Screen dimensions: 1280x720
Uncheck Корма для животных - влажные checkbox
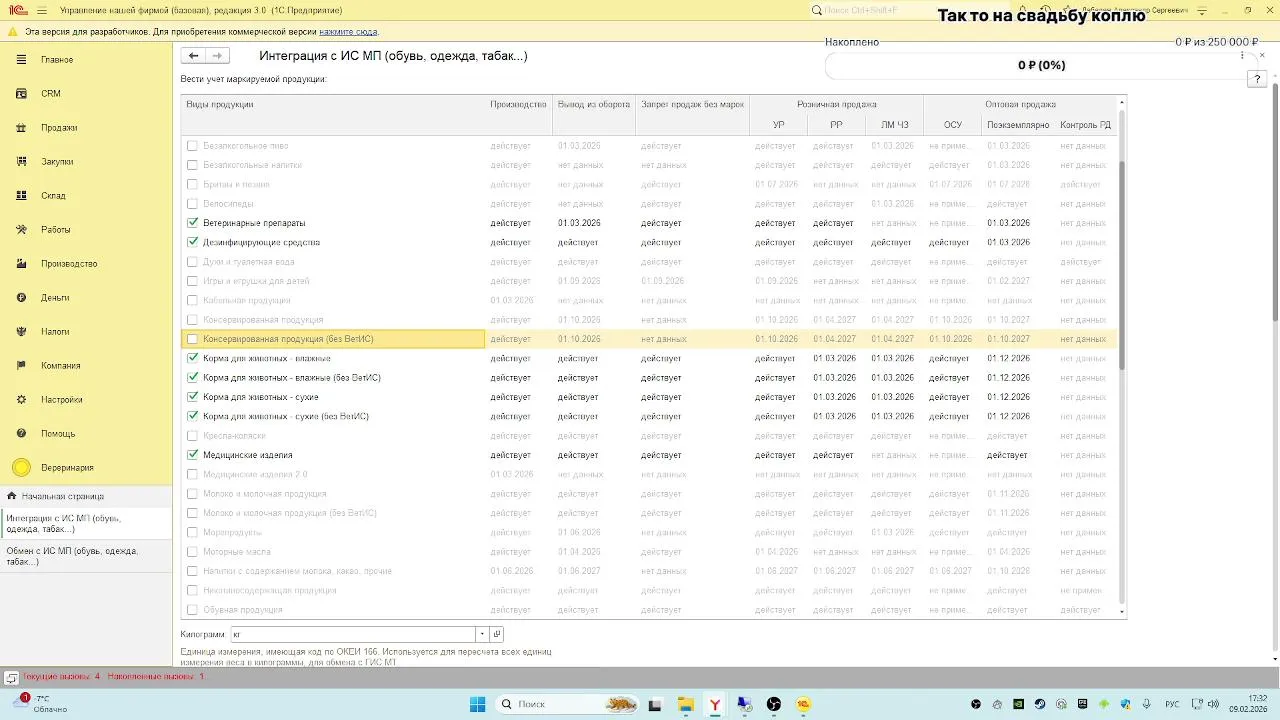pos(193,358)
